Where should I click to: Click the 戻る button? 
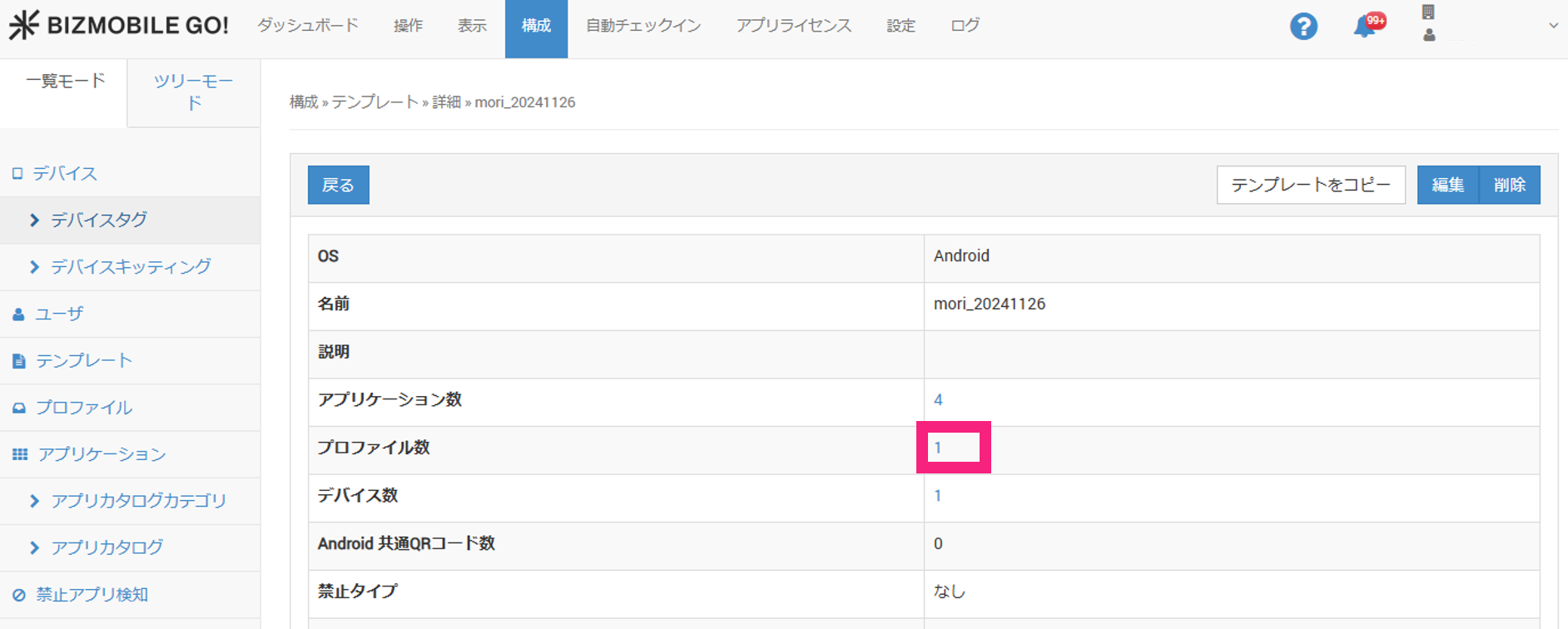point(338,185)
